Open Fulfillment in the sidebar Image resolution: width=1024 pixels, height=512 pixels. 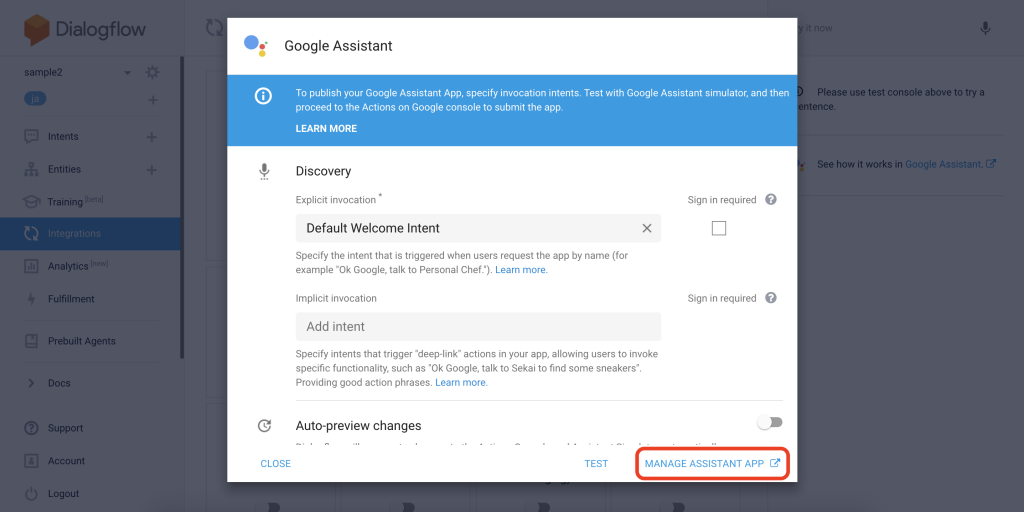tap(71, 298)
